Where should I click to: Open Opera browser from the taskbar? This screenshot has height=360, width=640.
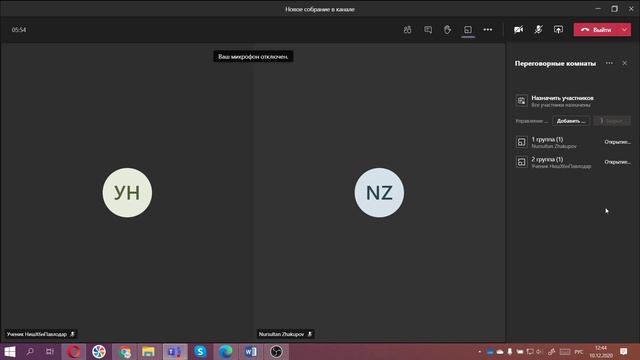(74, 351)
